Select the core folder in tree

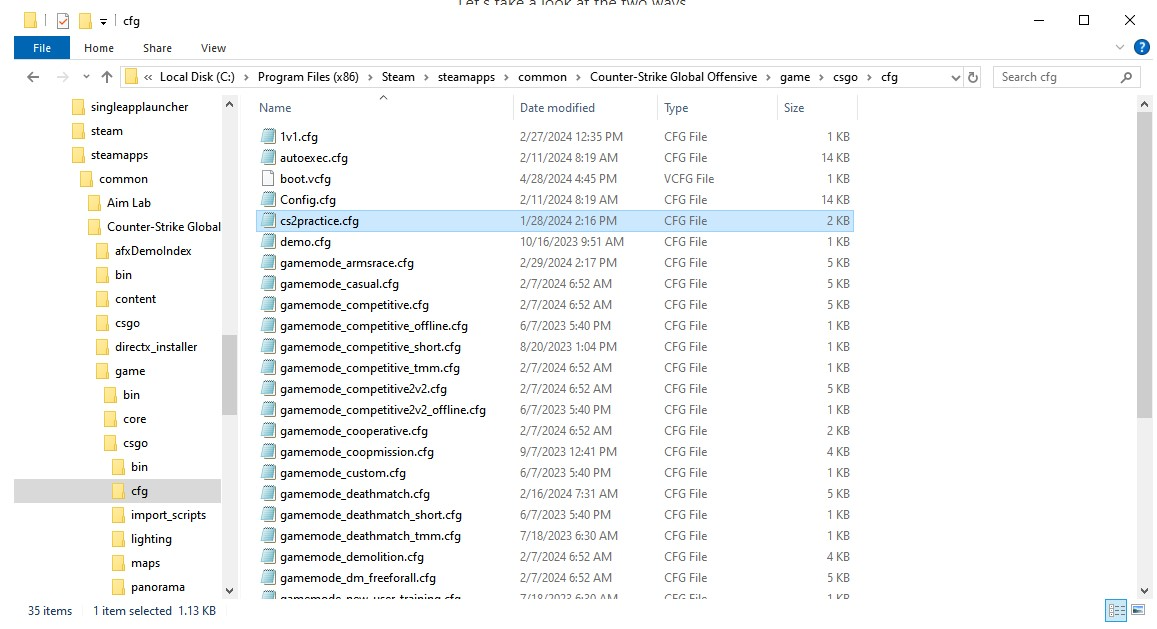point(134,419)
